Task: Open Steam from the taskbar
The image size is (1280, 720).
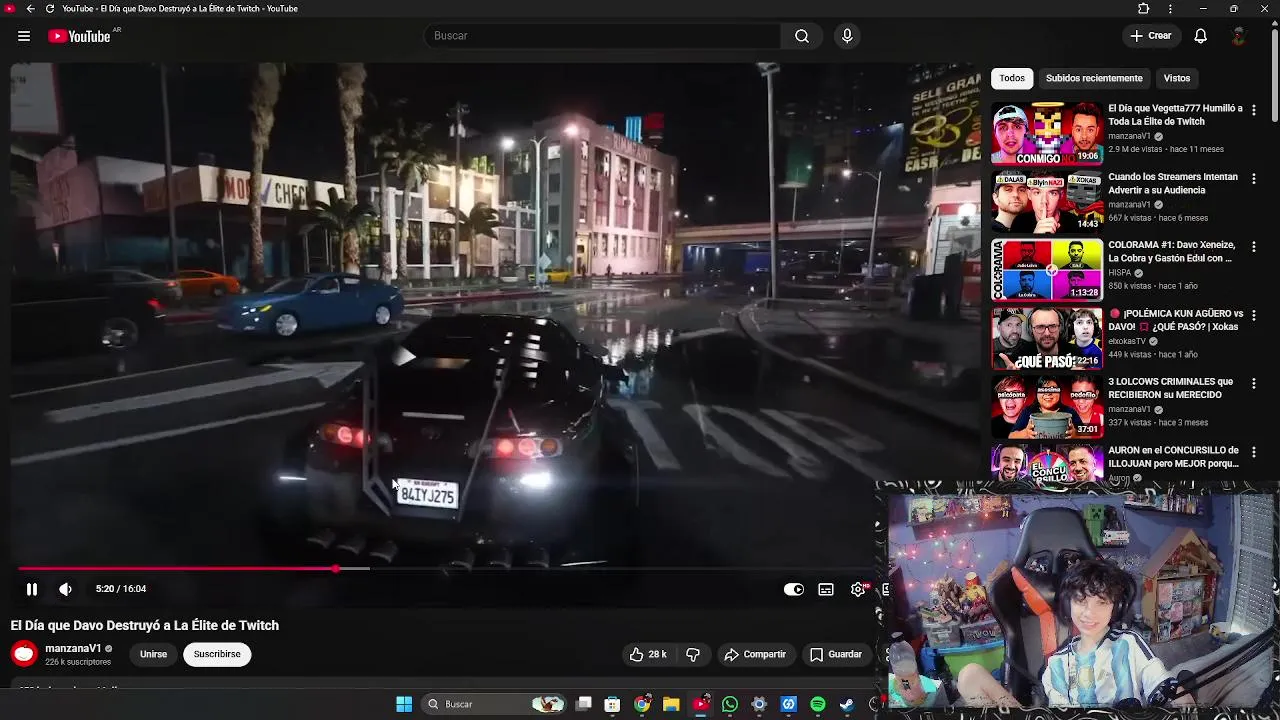Action: click(847, 704)
